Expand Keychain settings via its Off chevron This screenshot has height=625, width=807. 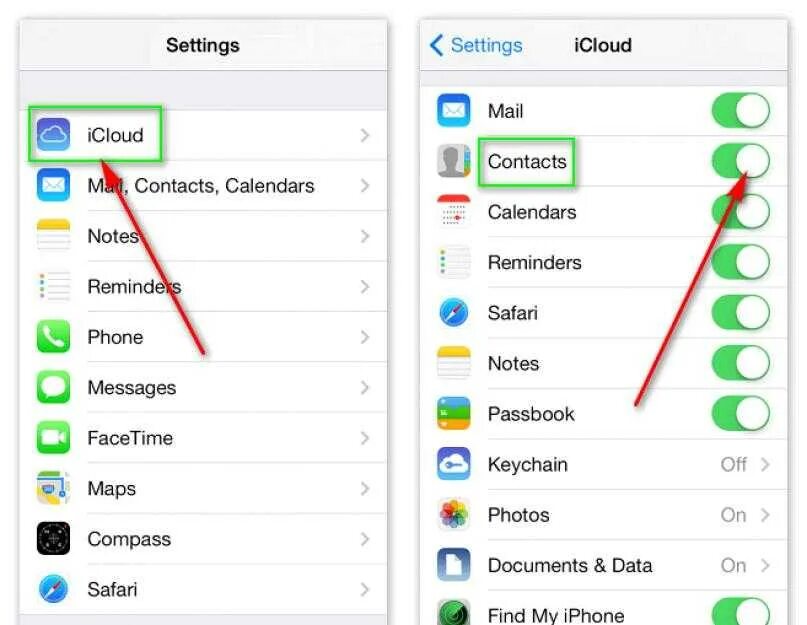tap(765, 464)
